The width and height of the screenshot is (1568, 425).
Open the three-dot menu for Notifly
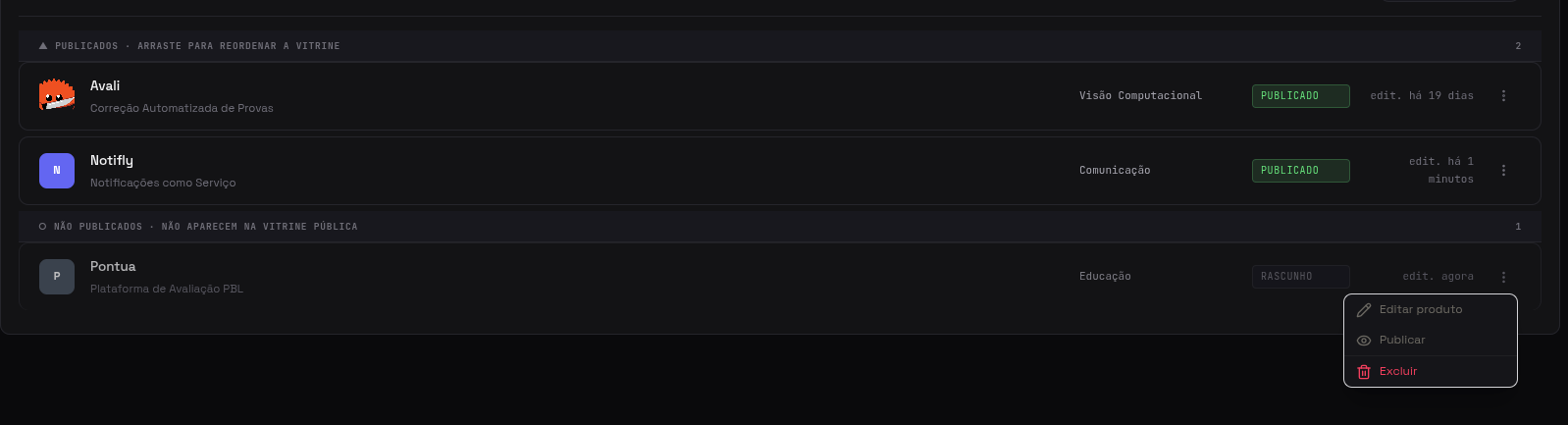(1503, 170)
